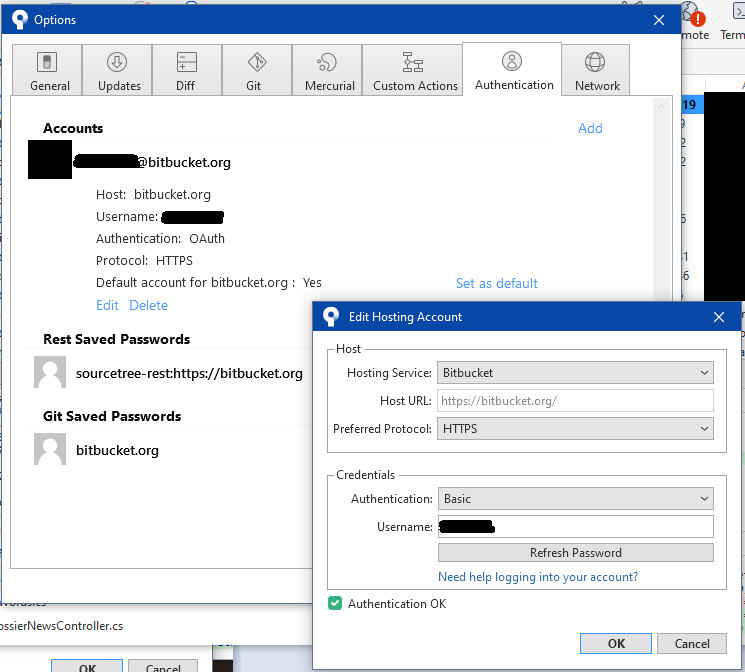Open the Network tab
This screenshot has width=745, height=672.
click(596, 70)
